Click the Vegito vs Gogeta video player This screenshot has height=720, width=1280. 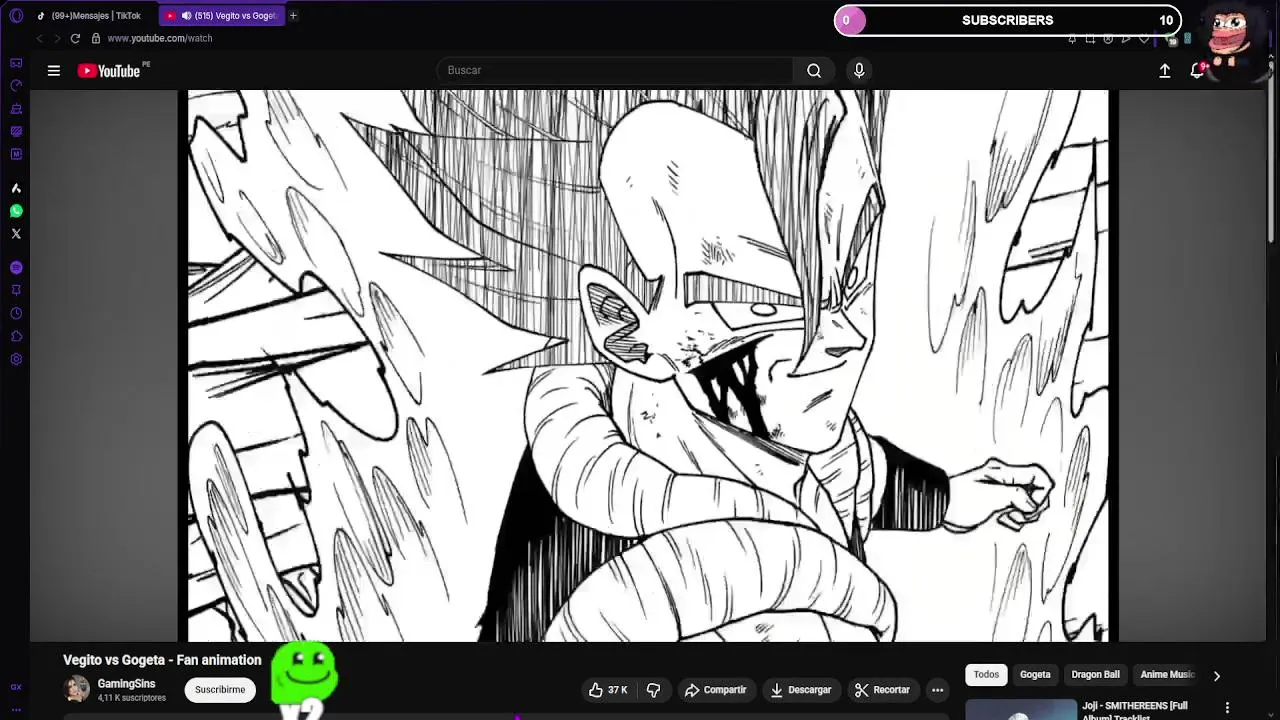click(x=648, y=365)
